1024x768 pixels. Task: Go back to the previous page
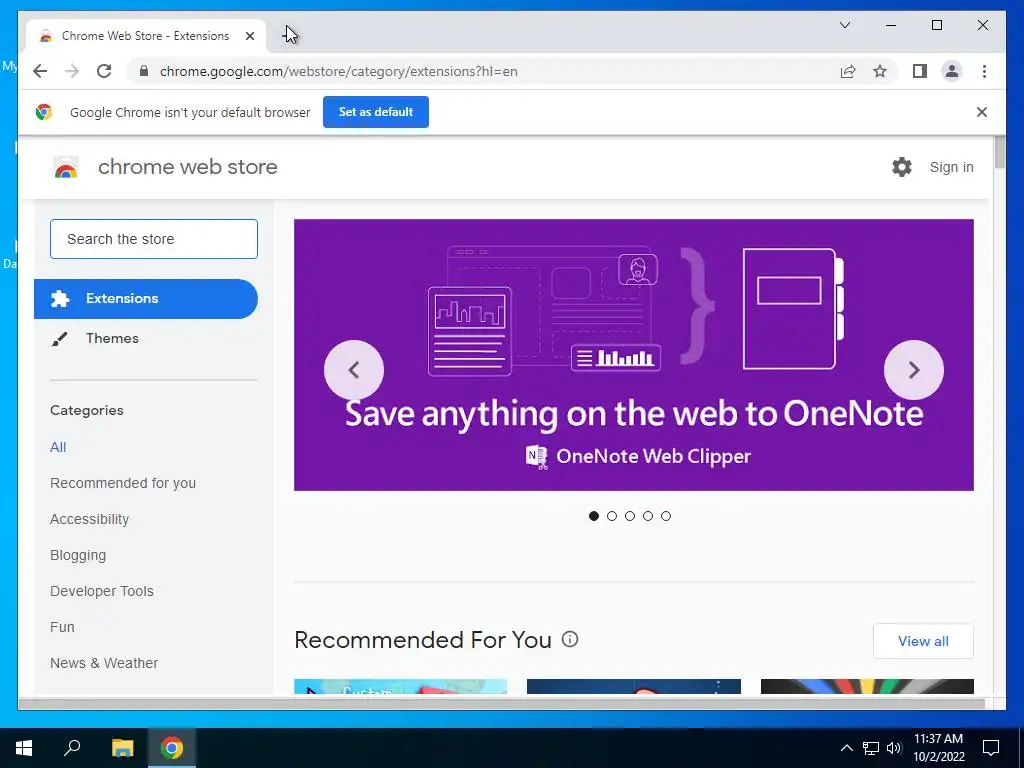click(40, 71)
